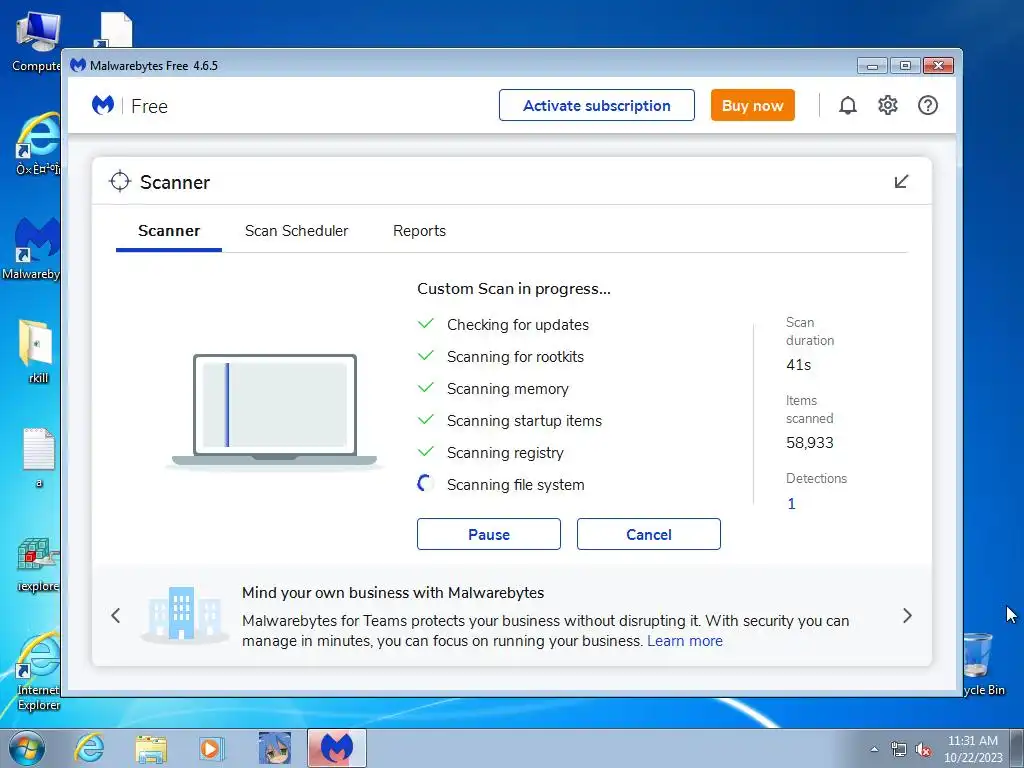
Task: Click the detections count 1
Action: click(x=792, y=504)
